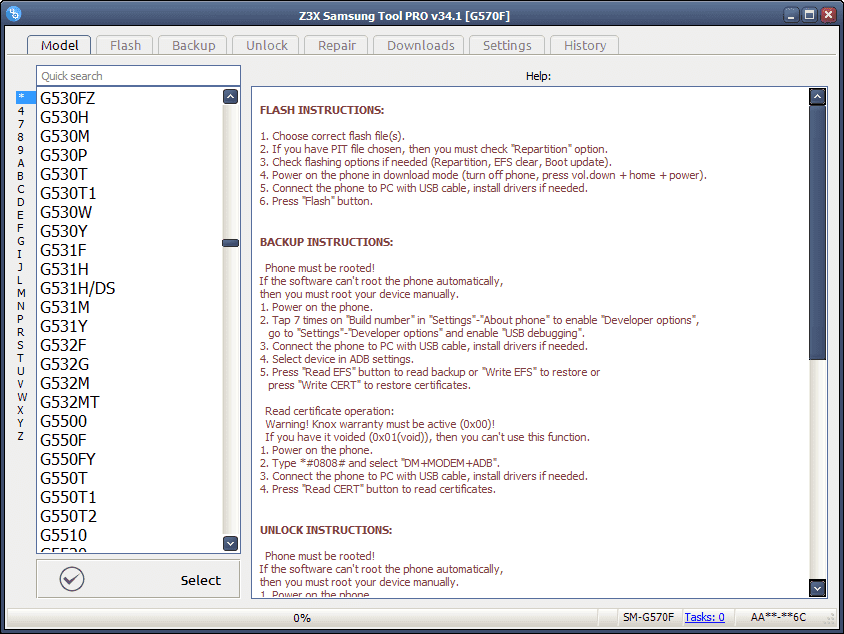Screen dimensions: 844x634
Task: Select model G550T in list
Action: tap(64, 478)
